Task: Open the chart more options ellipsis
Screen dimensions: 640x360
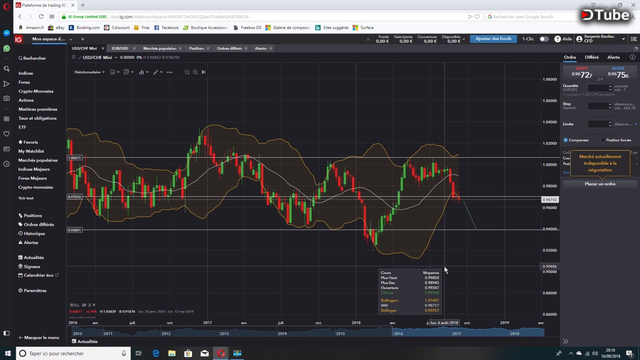Action: coord(169,72)
